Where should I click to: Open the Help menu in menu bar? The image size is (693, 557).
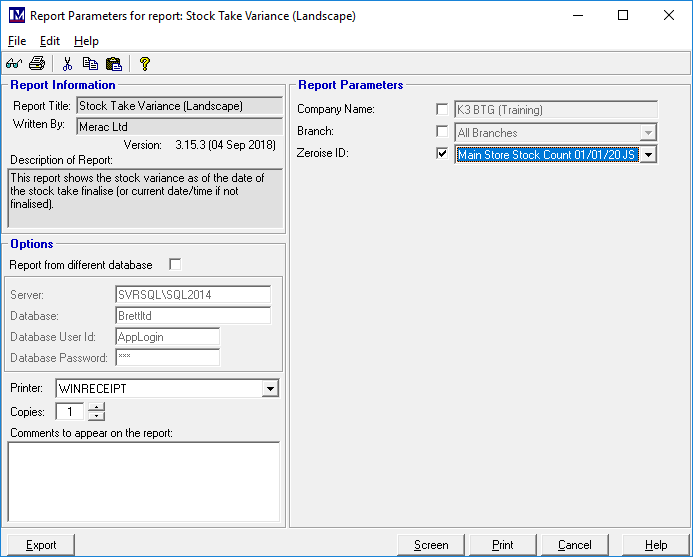coord(86,41)
